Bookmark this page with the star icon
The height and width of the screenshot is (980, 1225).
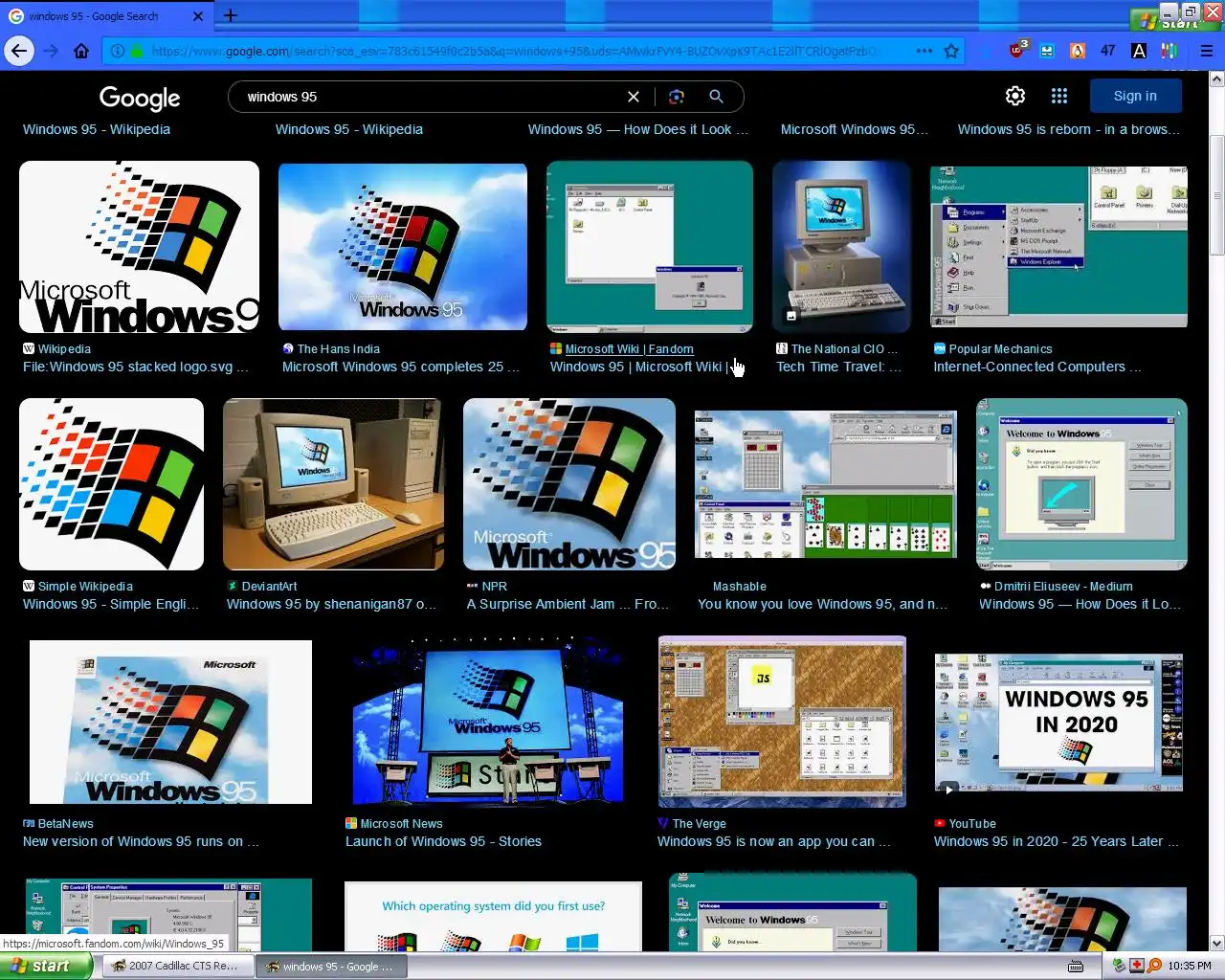(951, 51)
